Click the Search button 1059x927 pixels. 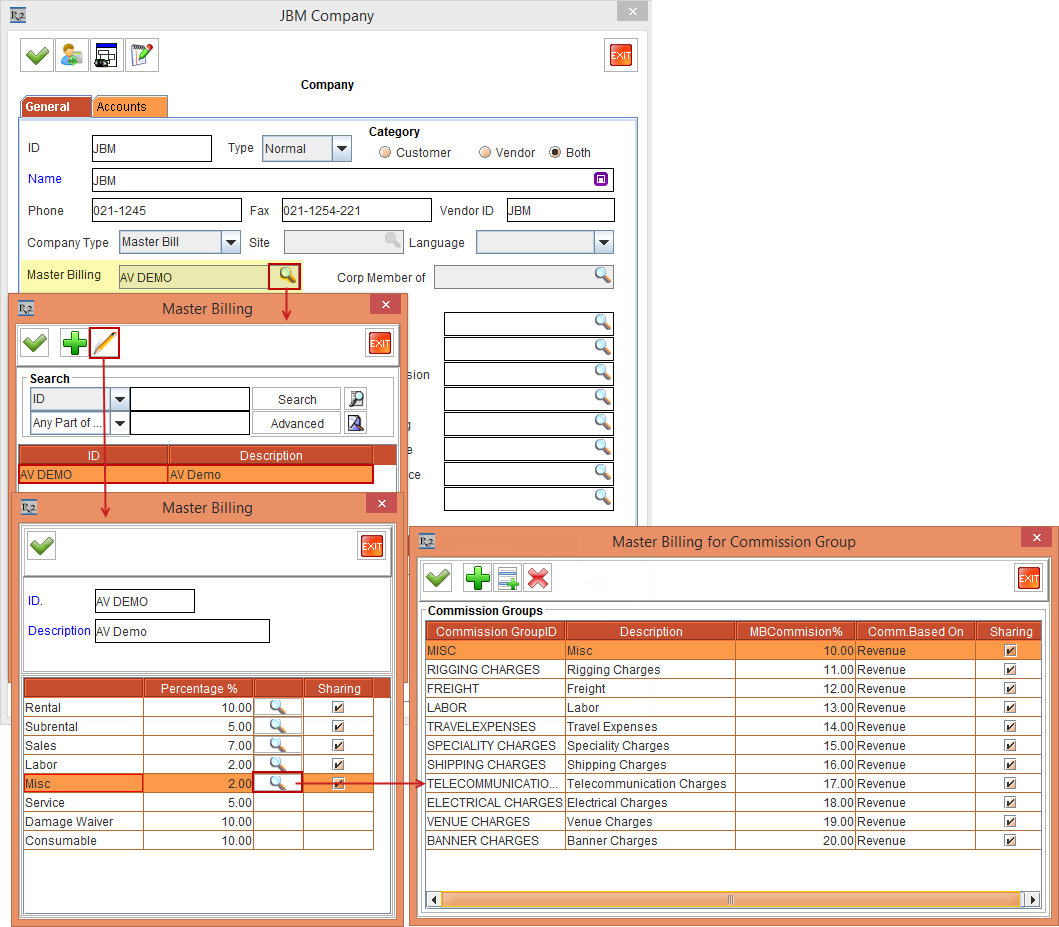click(296, 399)
